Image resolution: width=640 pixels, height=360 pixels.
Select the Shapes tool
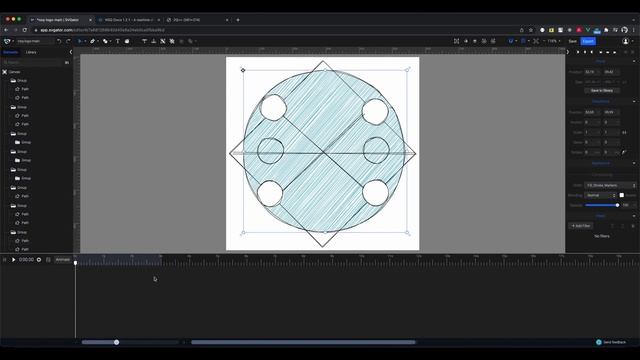(x=105, y=41)
